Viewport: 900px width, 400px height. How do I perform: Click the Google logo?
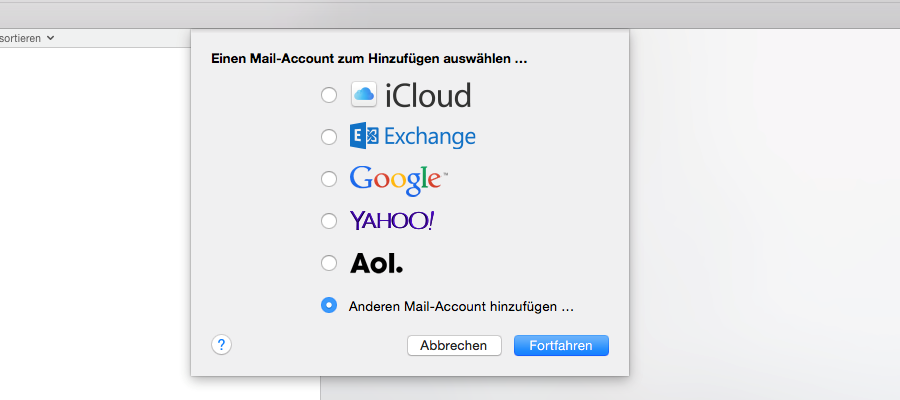pyautogui.click(x=398, y=180)
